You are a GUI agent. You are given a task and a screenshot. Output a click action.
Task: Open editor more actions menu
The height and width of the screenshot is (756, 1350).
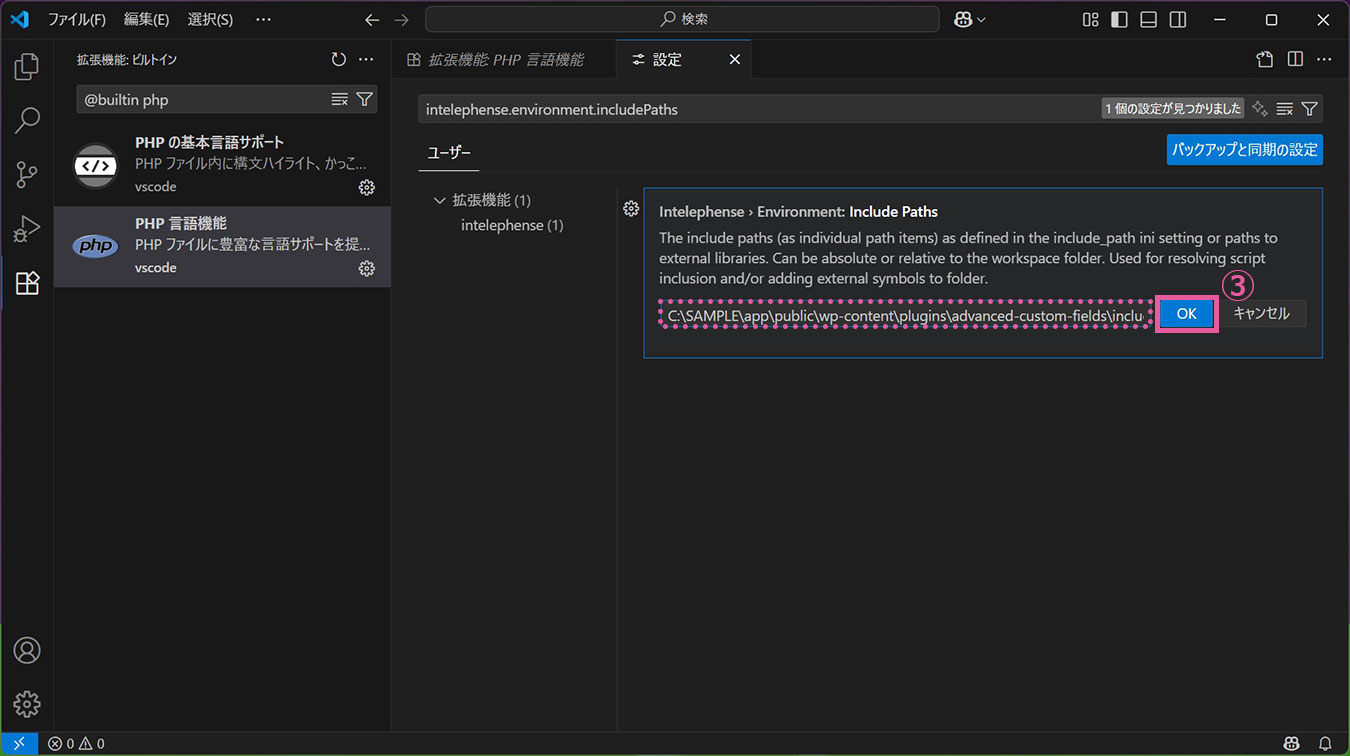(x=1324, y=59)
